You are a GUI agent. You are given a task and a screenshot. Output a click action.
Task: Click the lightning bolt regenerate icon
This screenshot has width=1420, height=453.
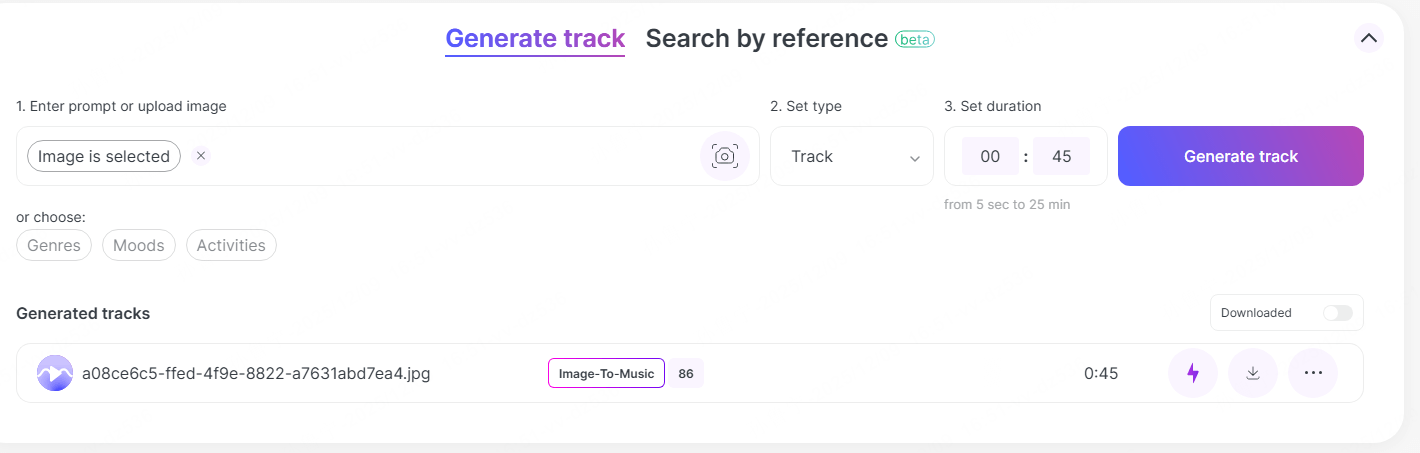1192,373
